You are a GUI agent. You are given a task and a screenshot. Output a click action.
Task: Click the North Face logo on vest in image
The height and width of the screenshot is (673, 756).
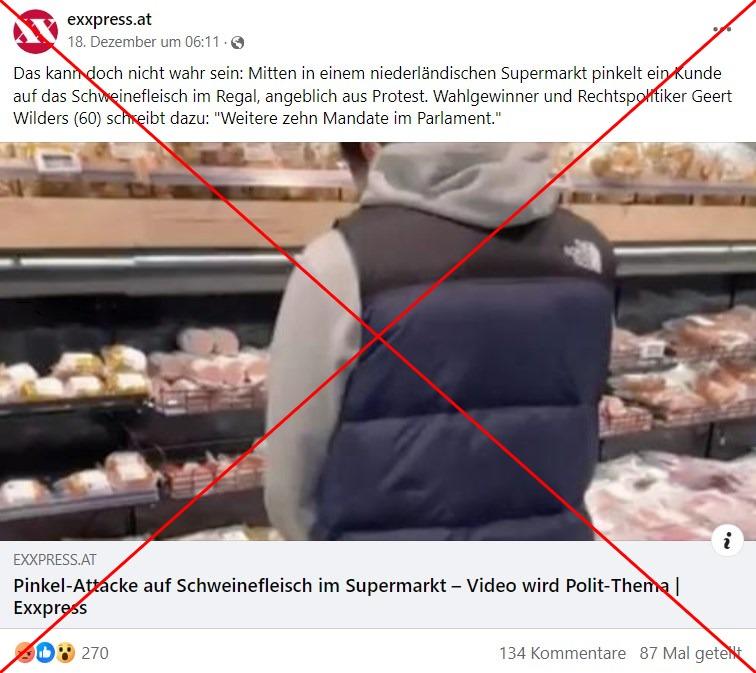pos(583,256)
